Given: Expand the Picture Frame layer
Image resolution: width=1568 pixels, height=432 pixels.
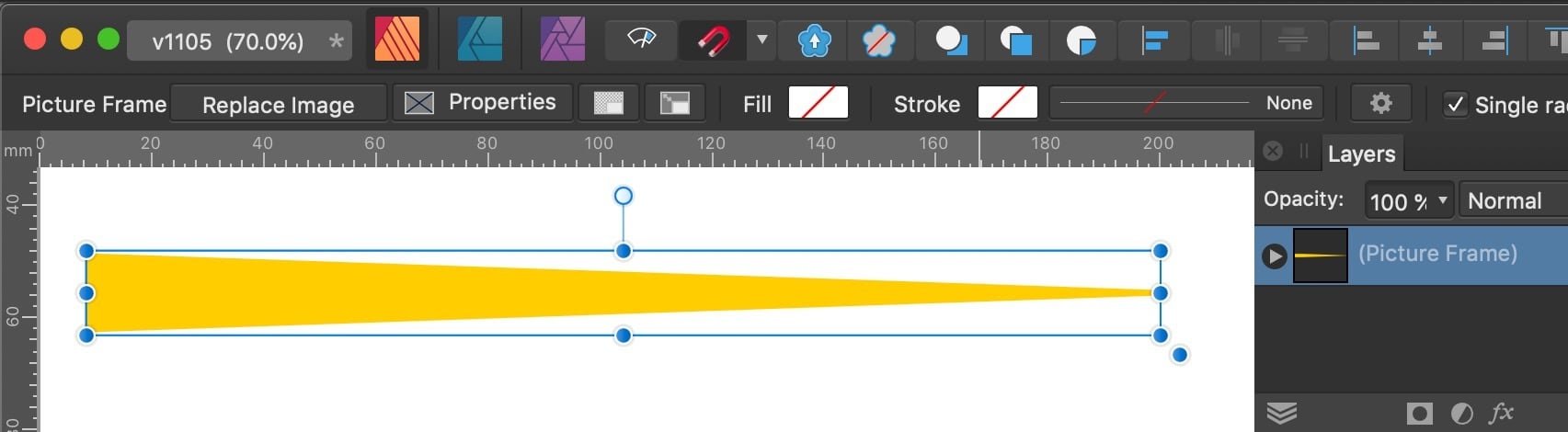Looking at the screenshot, I should 1274,255.
